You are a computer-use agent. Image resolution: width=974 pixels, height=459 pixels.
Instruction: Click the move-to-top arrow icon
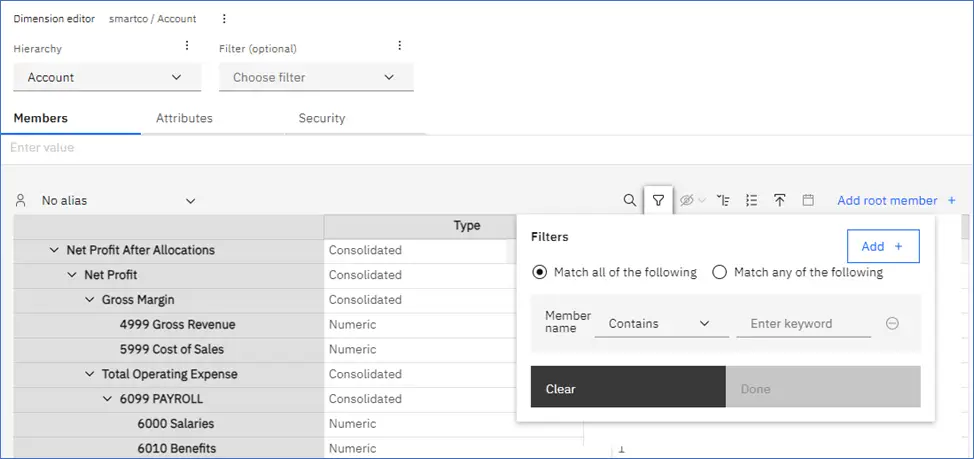pyautogui.click(x=780, y=200)
